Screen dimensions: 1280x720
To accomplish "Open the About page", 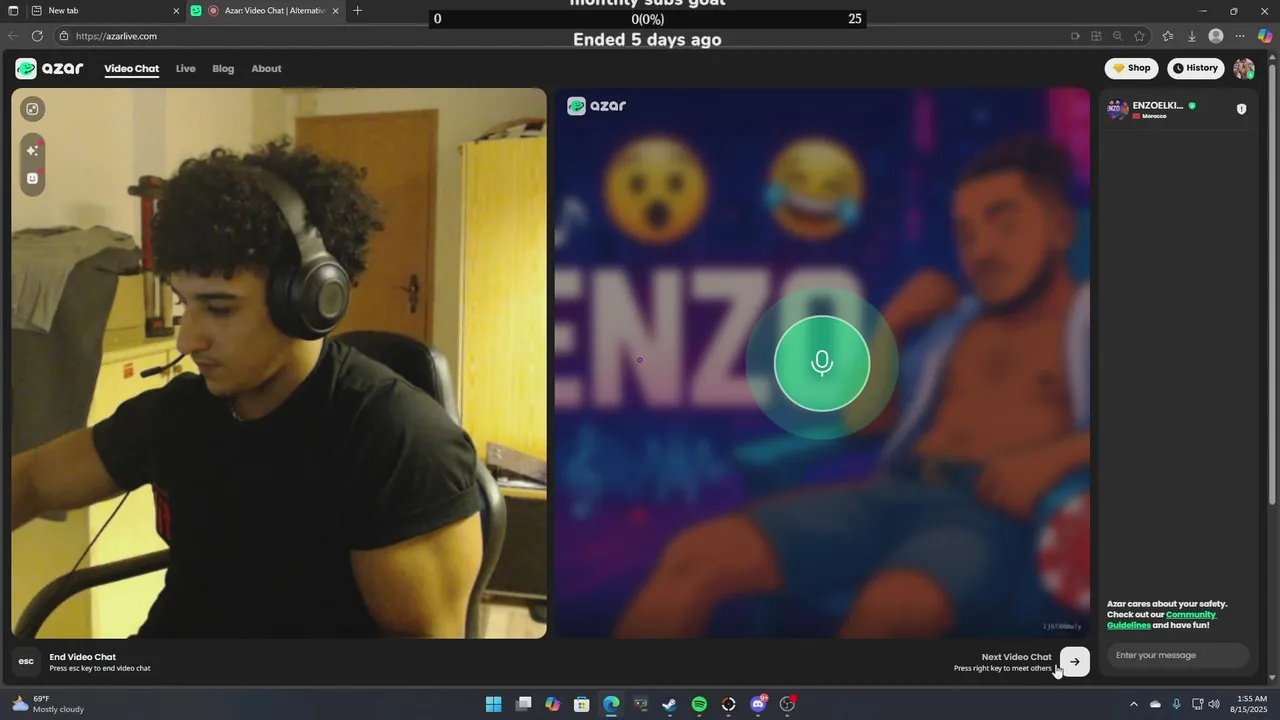I will tap(266, 69).
